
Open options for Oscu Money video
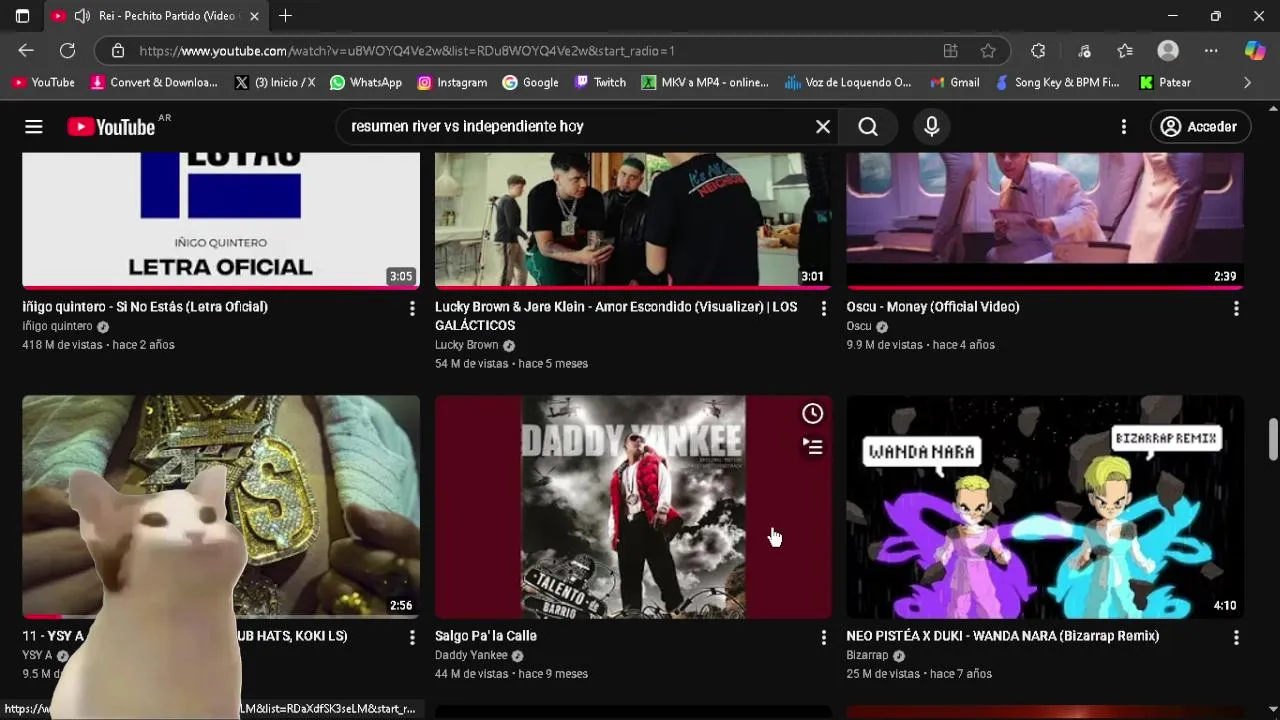[x=1236, y=309]
